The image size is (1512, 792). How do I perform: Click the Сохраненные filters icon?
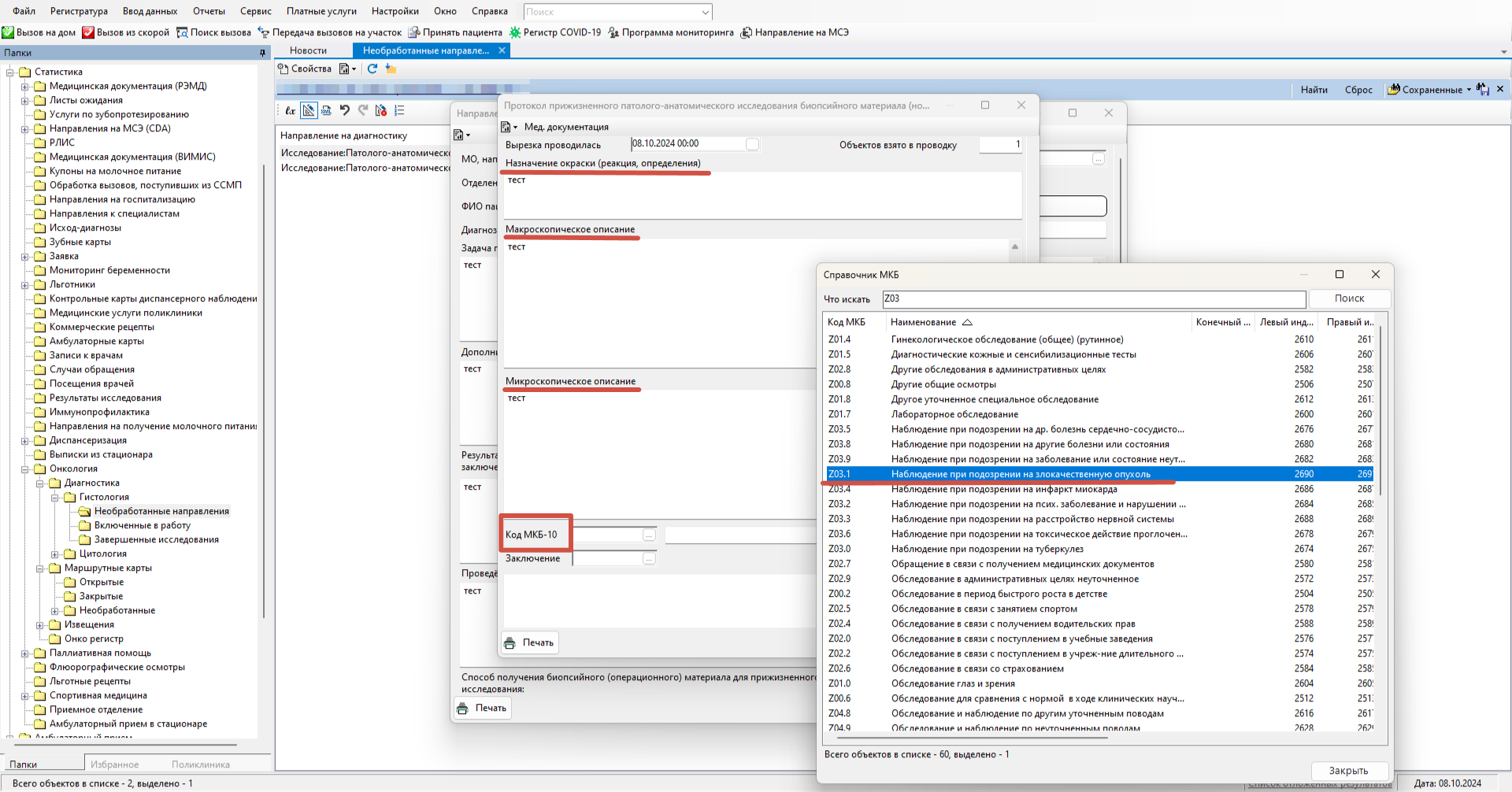(1394, 89)
